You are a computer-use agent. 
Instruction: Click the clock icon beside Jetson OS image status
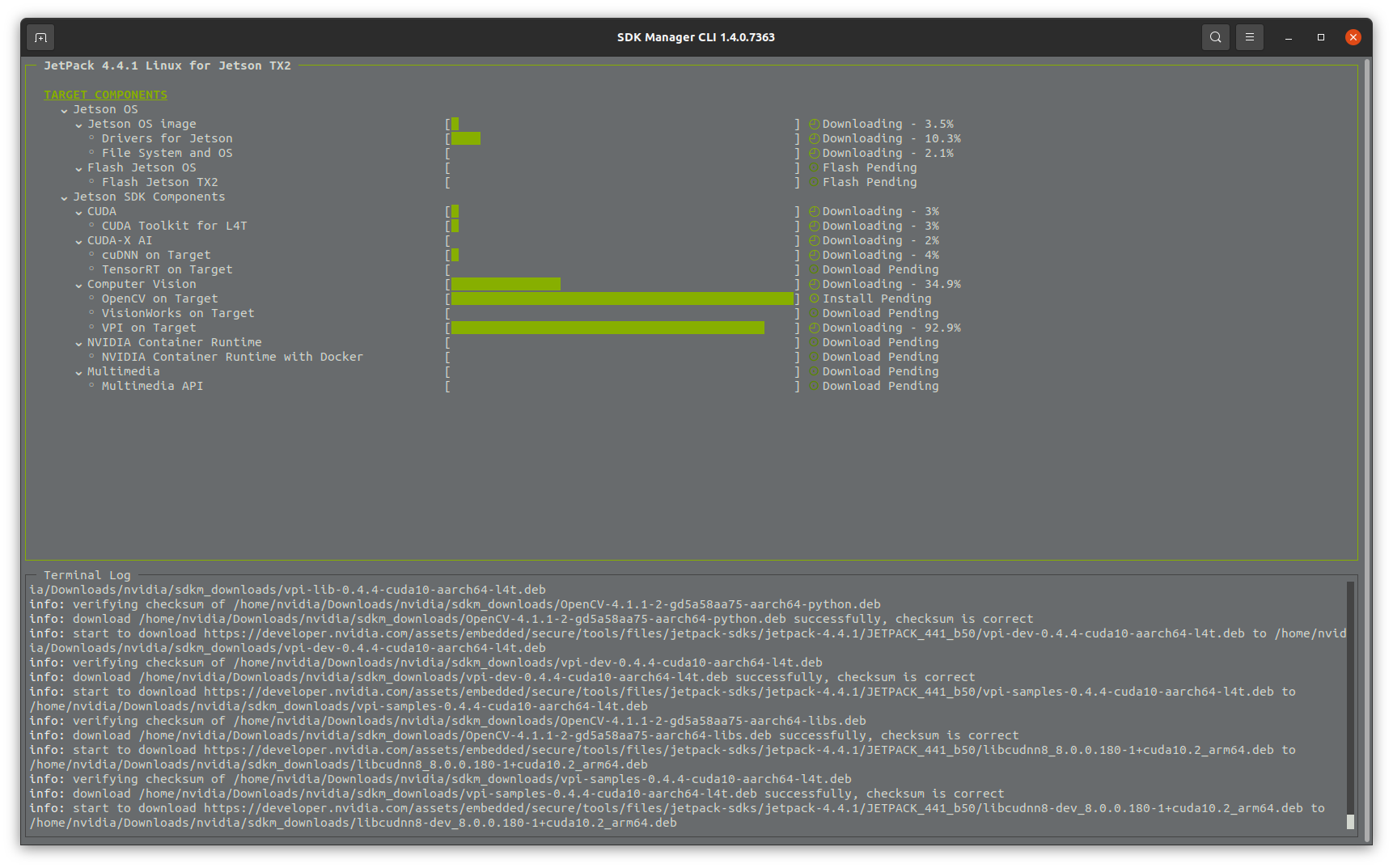click(815, 125)
